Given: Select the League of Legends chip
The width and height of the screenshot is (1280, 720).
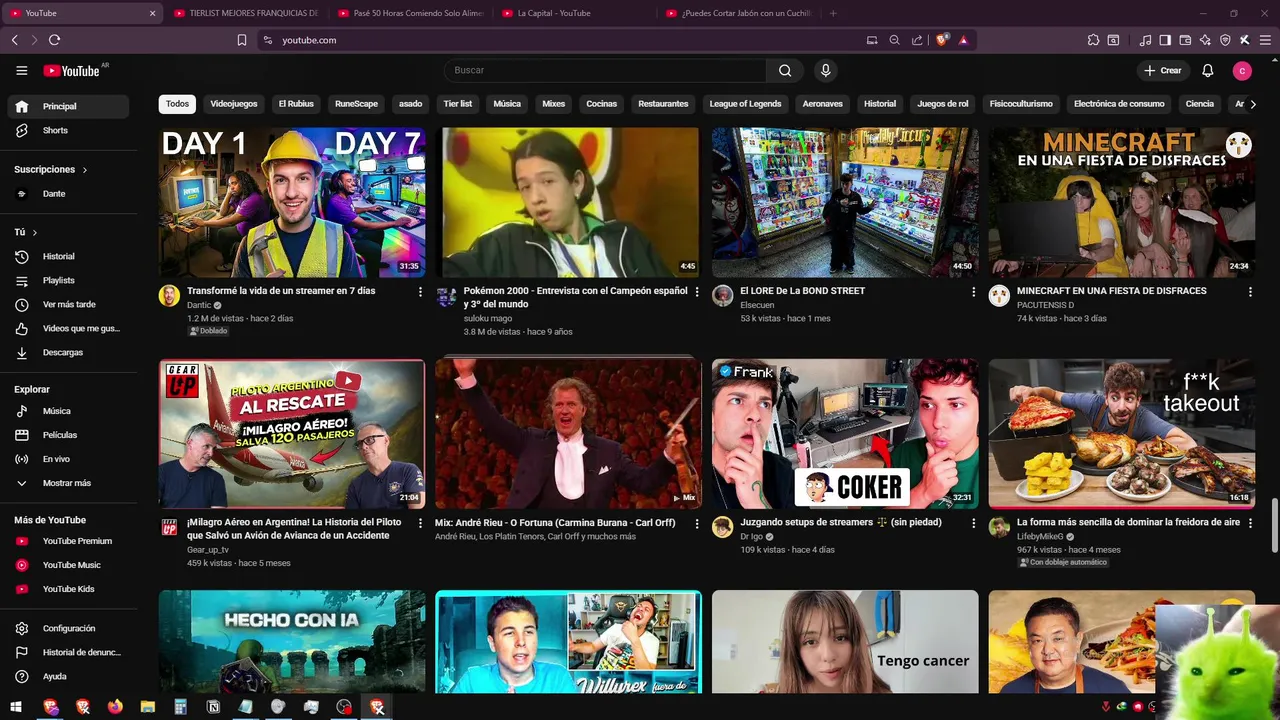Looking at the screenshot, I should (745, 104).
